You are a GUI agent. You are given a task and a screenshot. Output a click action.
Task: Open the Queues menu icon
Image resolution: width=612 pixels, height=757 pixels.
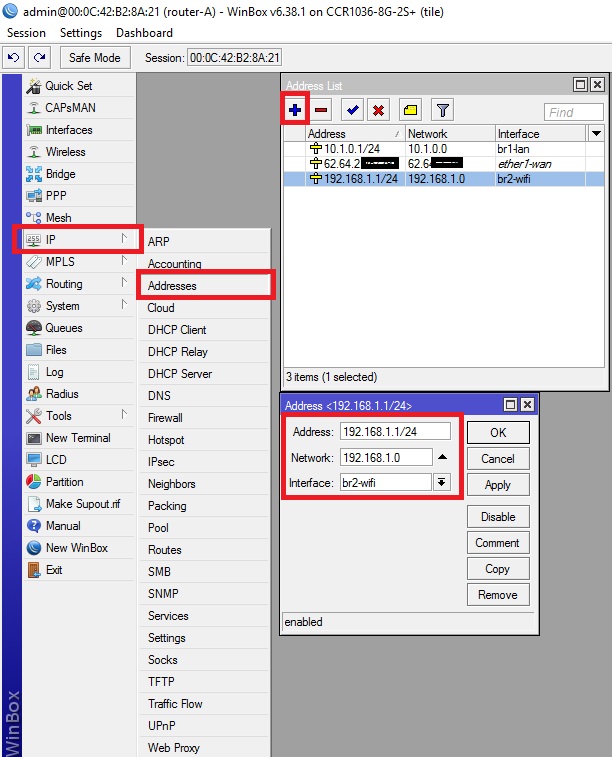tap(34, 328)
